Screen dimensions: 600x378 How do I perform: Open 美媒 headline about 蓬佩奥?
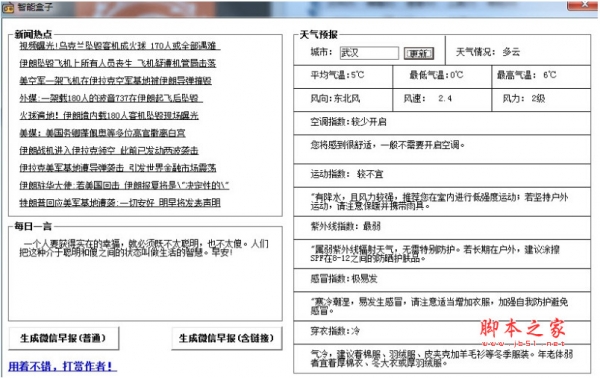[x=103, y=133]
